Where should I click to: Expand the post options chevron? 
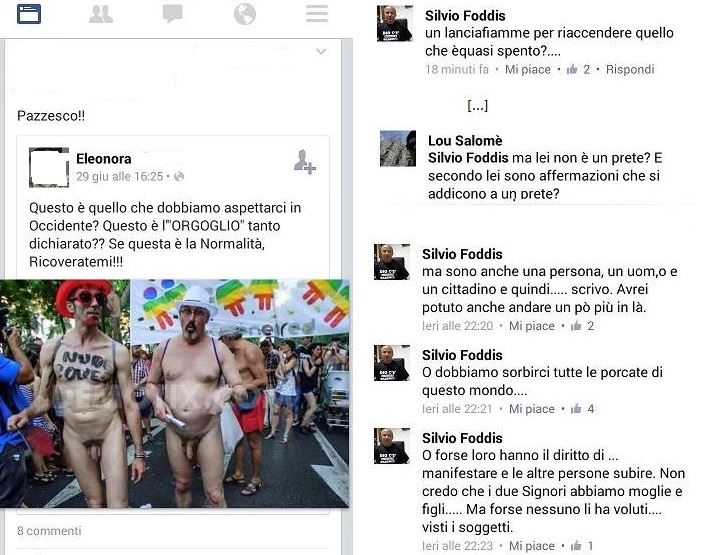coord(321,52)
